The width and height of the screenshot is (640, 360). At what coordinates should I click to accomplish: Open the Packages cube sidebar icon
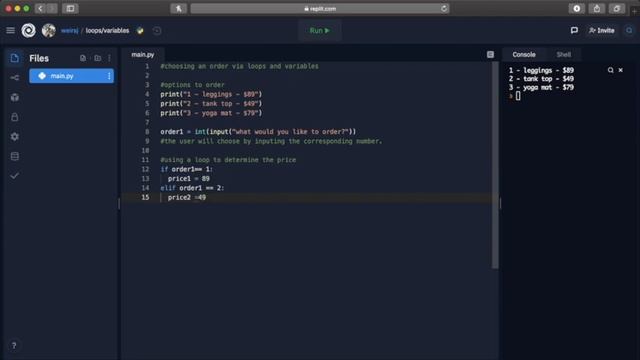[x=14, y=97]
